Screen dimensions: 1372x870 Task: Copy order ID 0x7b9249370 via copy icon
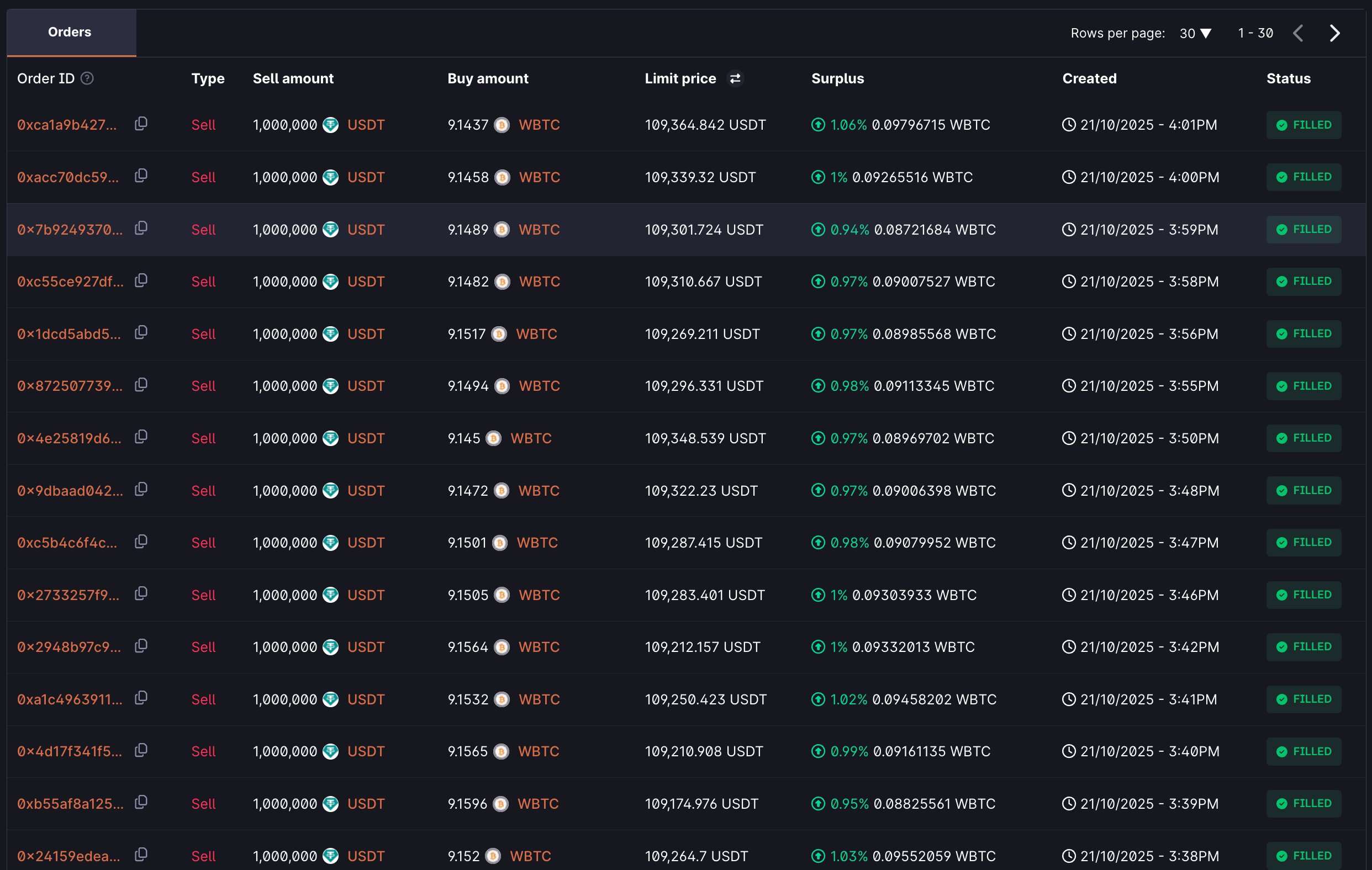[141, 229]
